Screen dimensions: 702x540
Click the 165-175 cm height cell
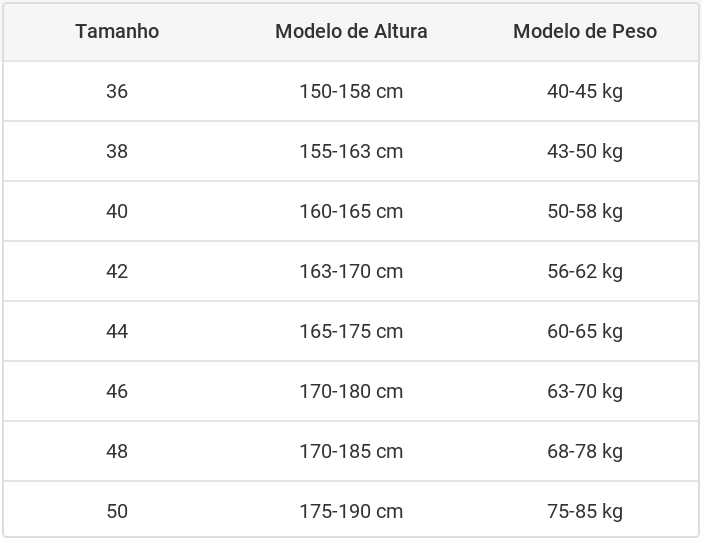[x=351, y=331]
